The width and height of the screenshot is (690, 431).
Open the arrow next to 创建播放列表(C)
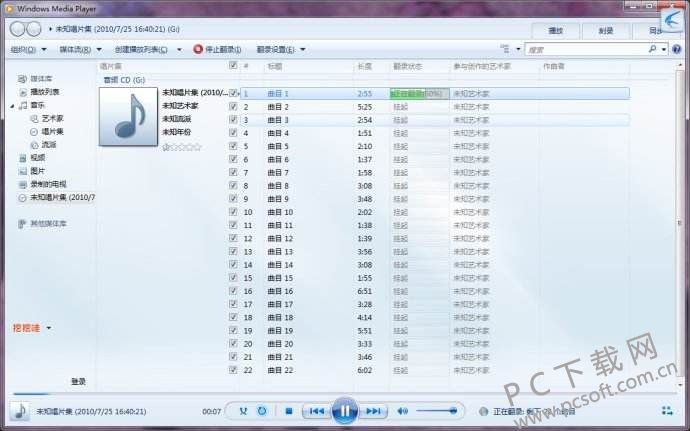[179, 49]
